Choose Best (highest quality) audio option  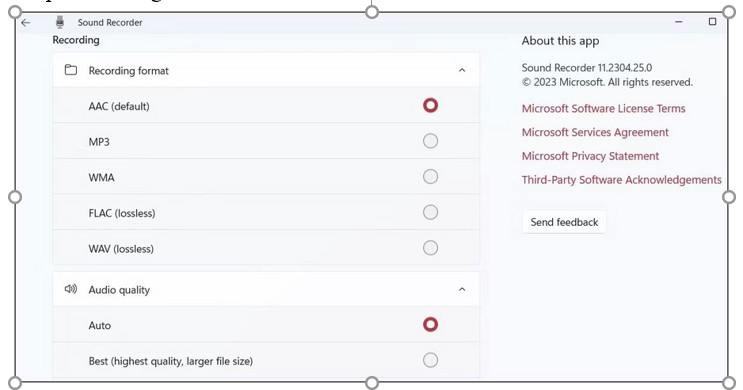pos(430,360)
